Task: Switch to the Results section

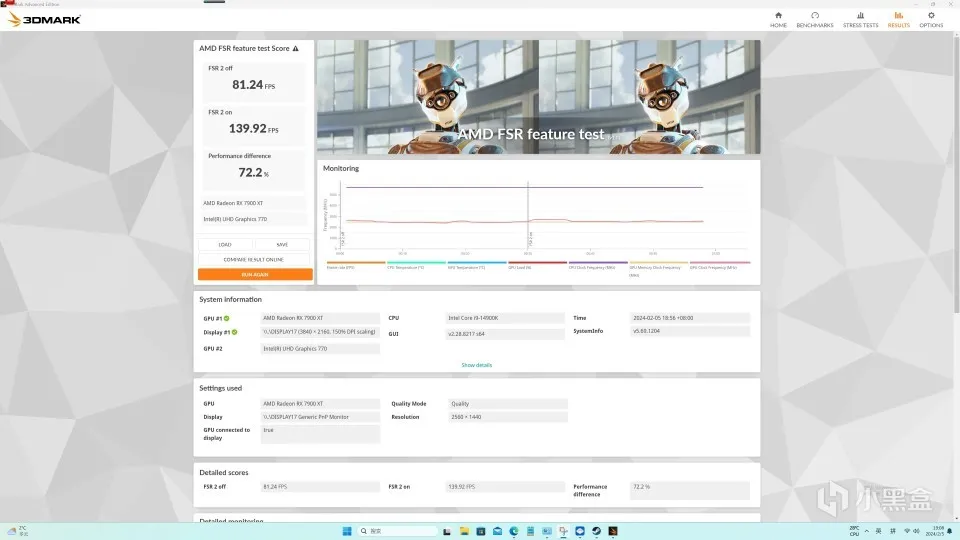Action: pyautogui.click(x=898, y=20)
